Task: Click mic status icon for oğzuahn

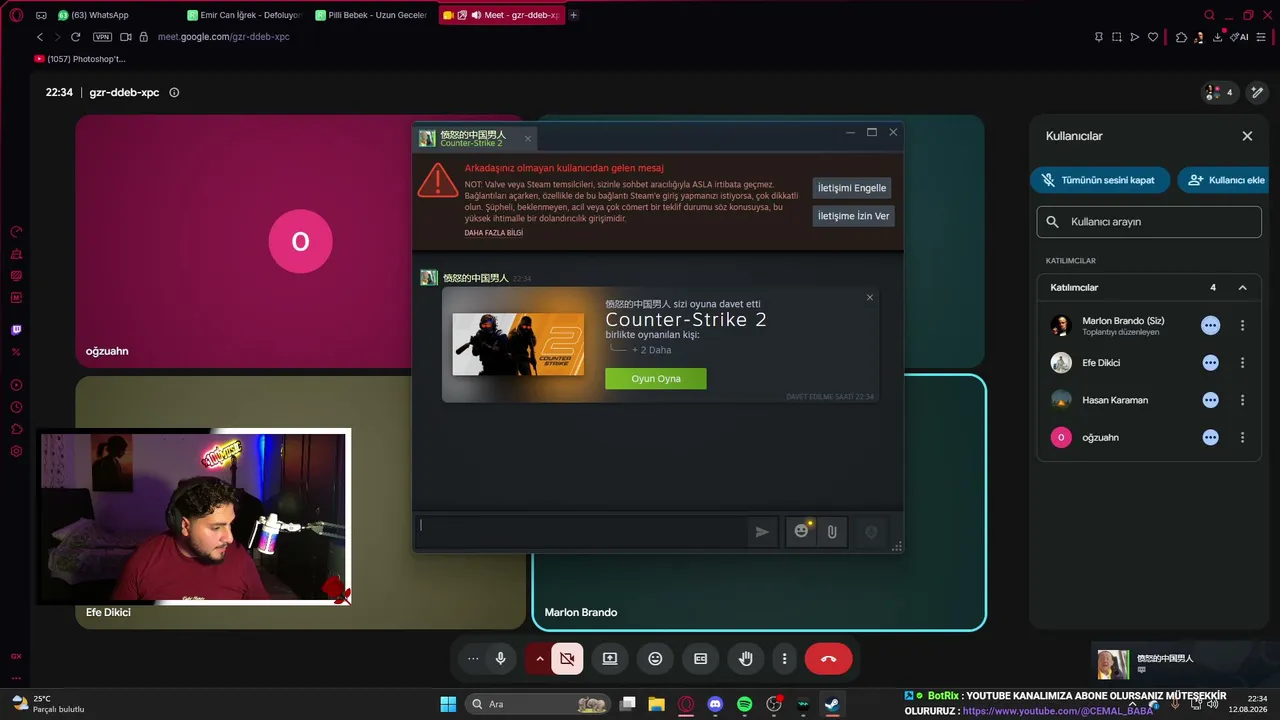Action: (x=1211, y=437)
